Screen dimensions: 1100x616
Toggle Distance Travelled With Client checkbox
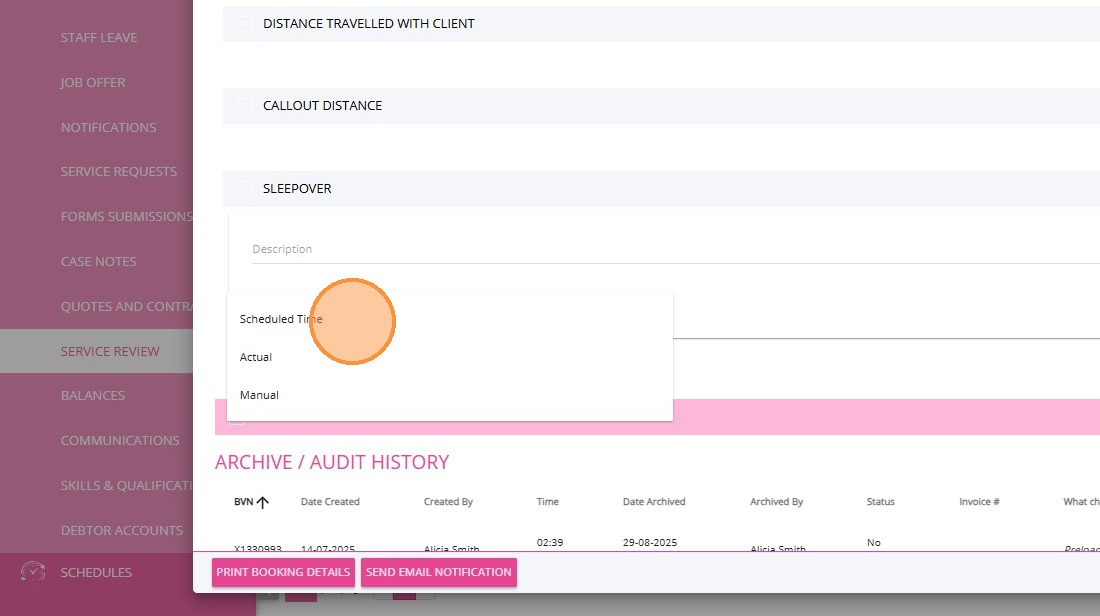245,24
